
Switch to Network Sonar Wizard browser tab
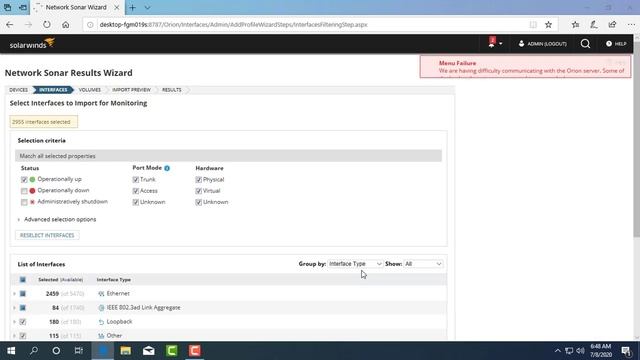point(76,7)
